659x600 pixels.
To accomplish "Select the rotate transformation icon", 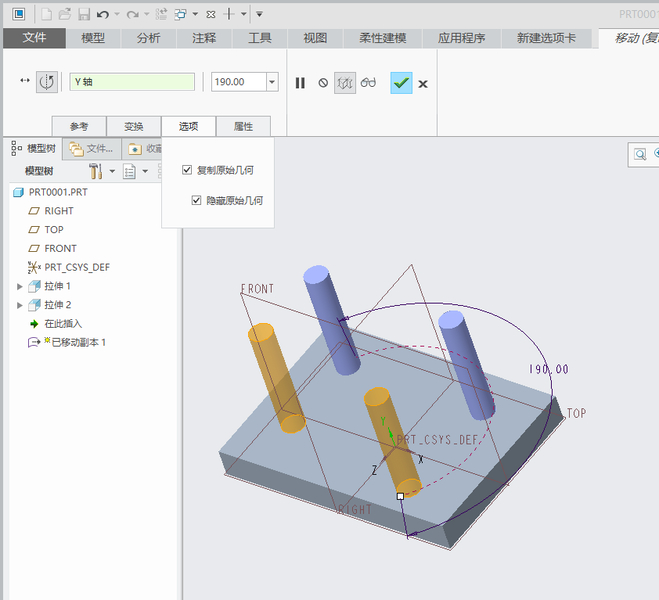I will [46, 82].
